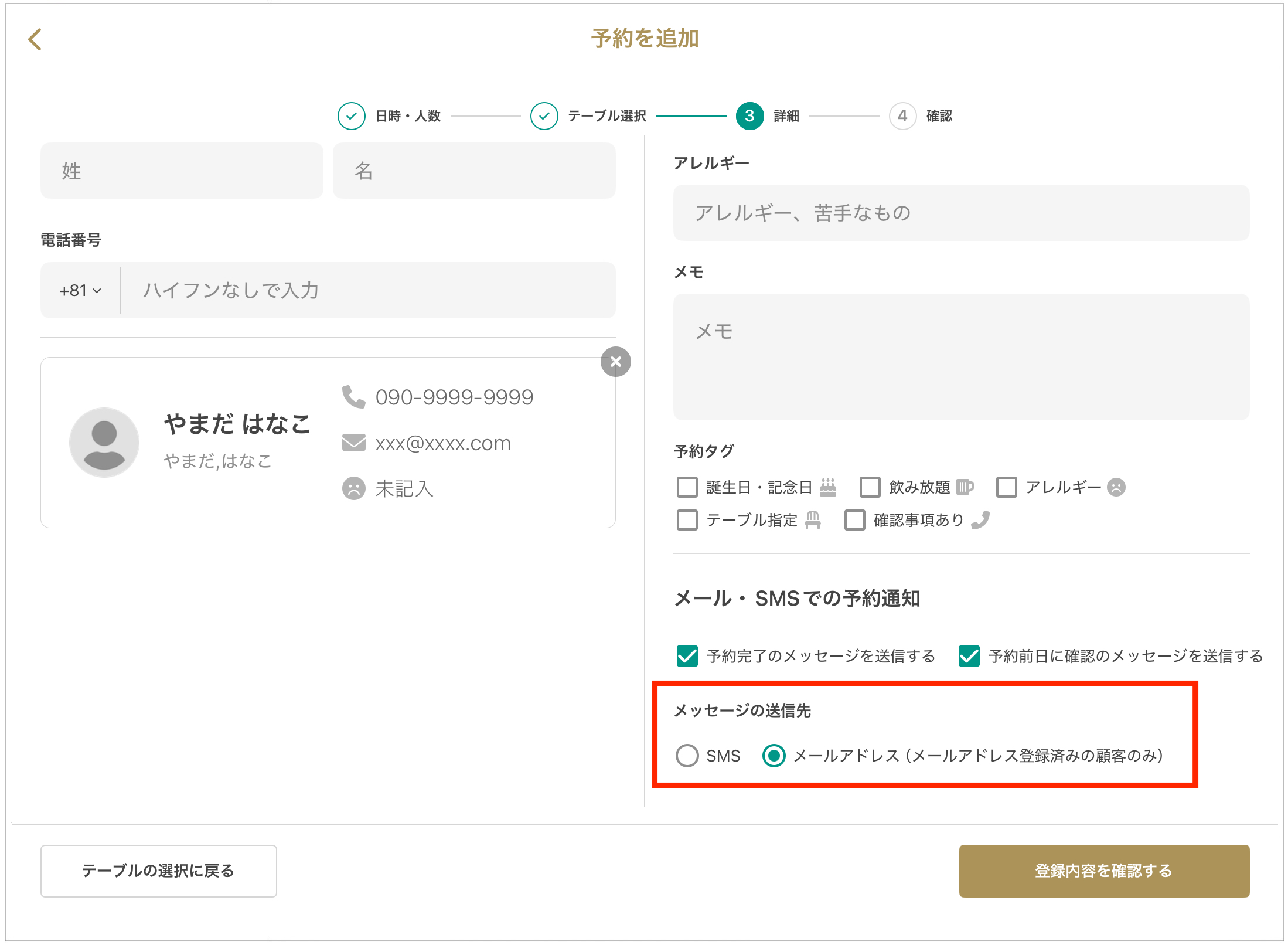Select the SMS radio button

pyautogui.click(x=687, y=756)
